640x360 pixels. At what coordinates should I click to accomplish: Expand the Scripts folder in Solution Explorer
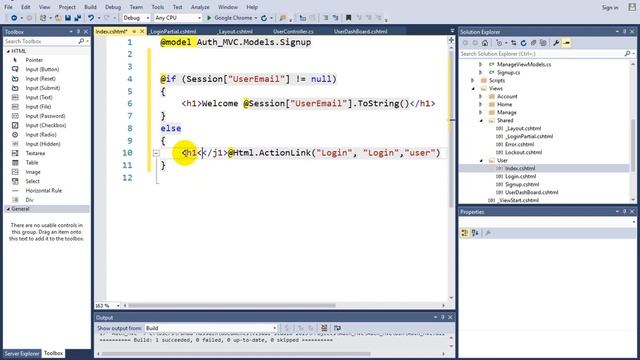tap(473, 80)
